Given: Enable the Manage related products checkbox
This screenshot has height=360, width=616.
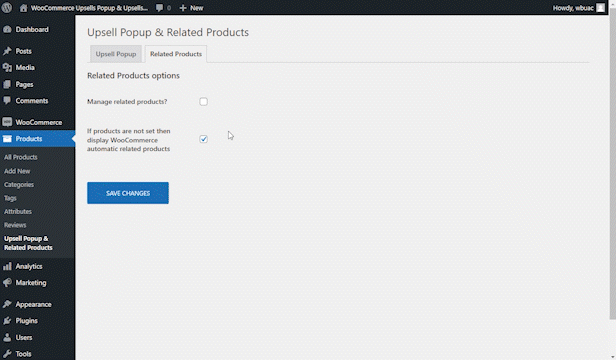Looking at the screenshot, I should [204, 102].
